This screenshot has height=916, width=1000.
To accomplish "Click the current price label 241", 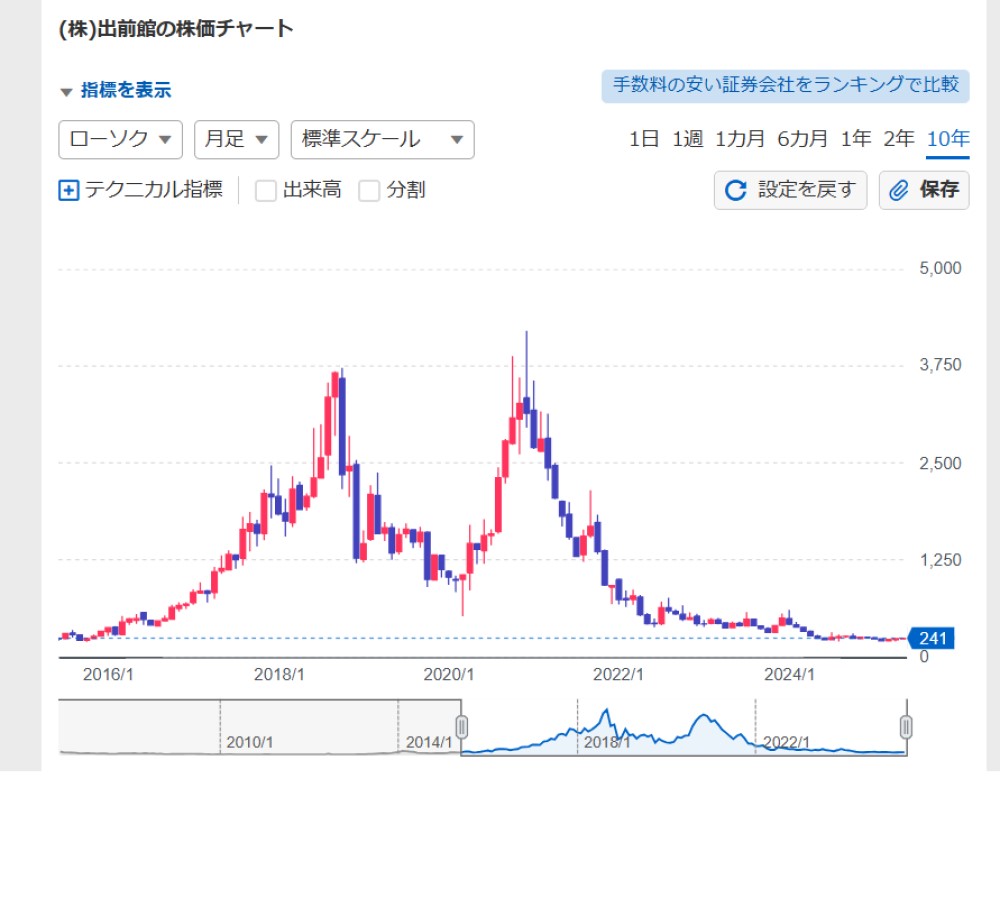I will pos(932,638).
